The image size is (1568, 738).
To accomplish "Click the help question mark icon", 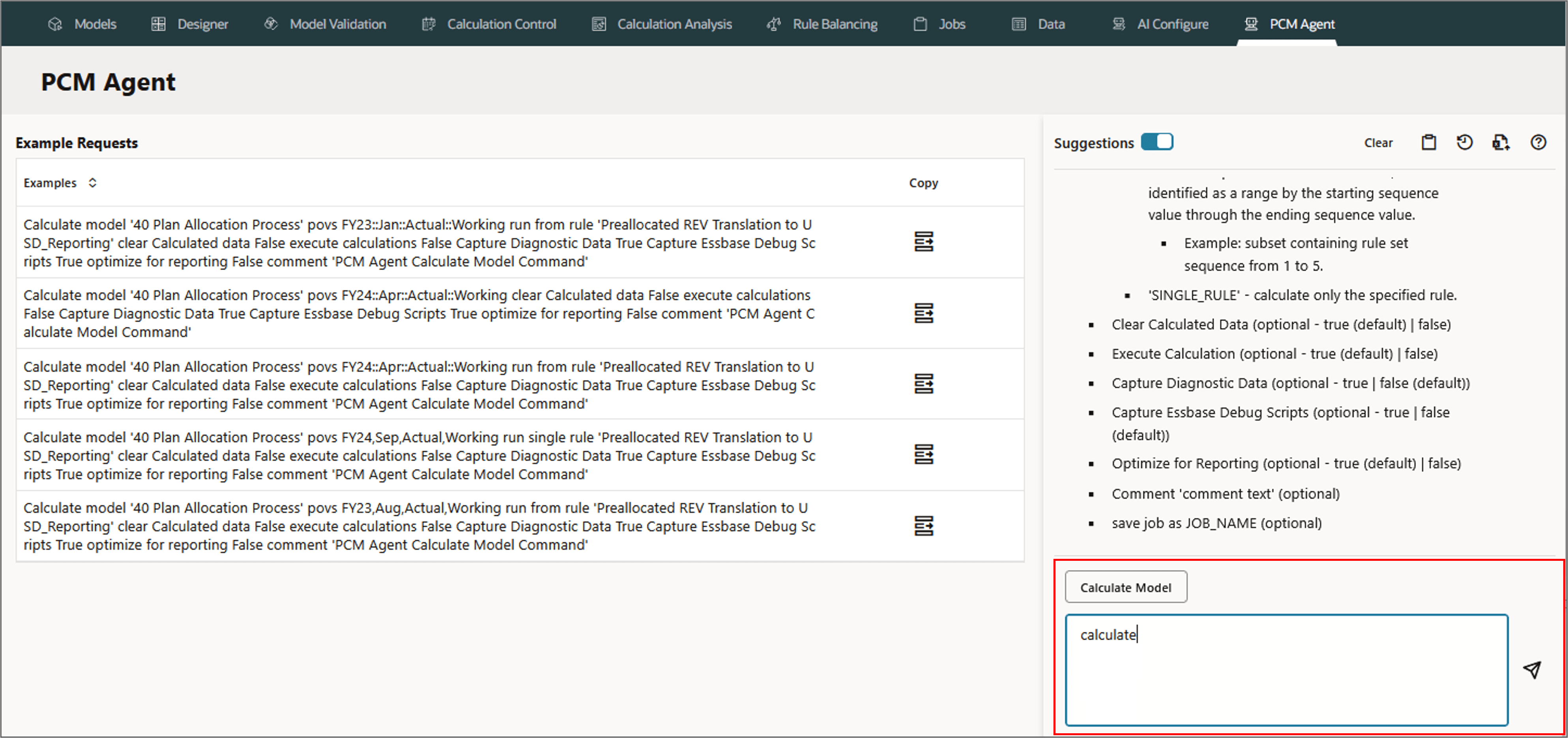I will (x=1538, y=142).
